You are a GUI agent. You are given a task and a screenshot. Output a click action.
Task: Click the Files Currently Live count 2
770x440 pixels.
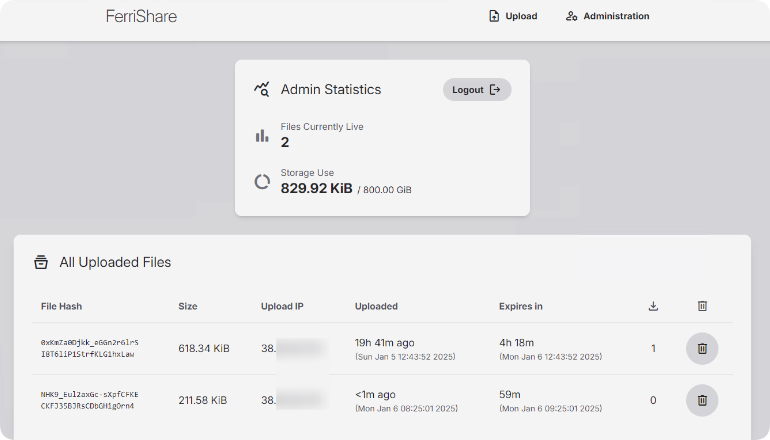click(285, 142)
